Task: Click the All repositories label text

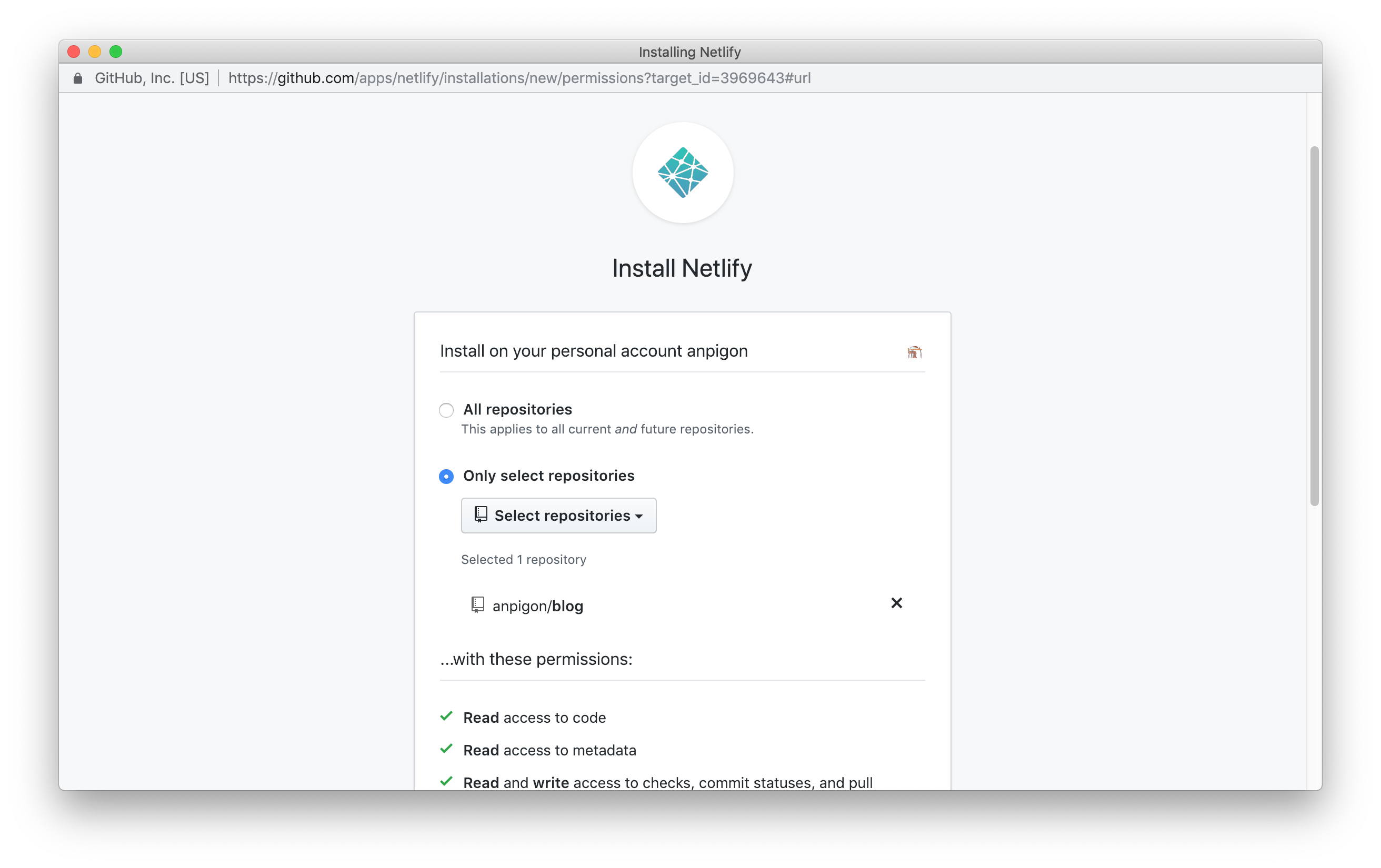Action: click(517, 409)
